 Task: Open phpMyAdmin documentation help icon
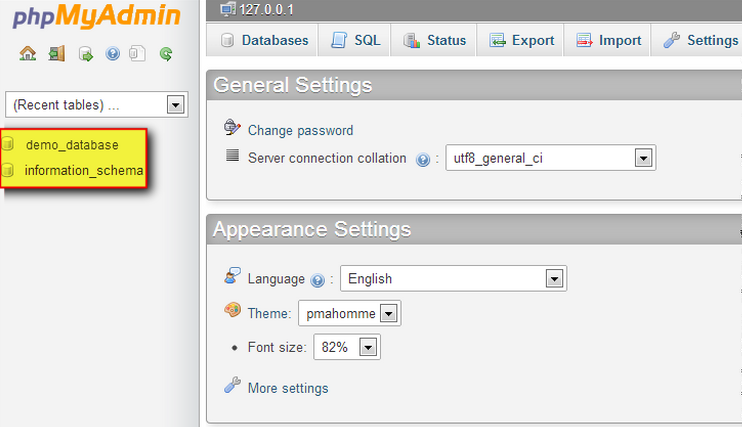(x=112, y=55)
